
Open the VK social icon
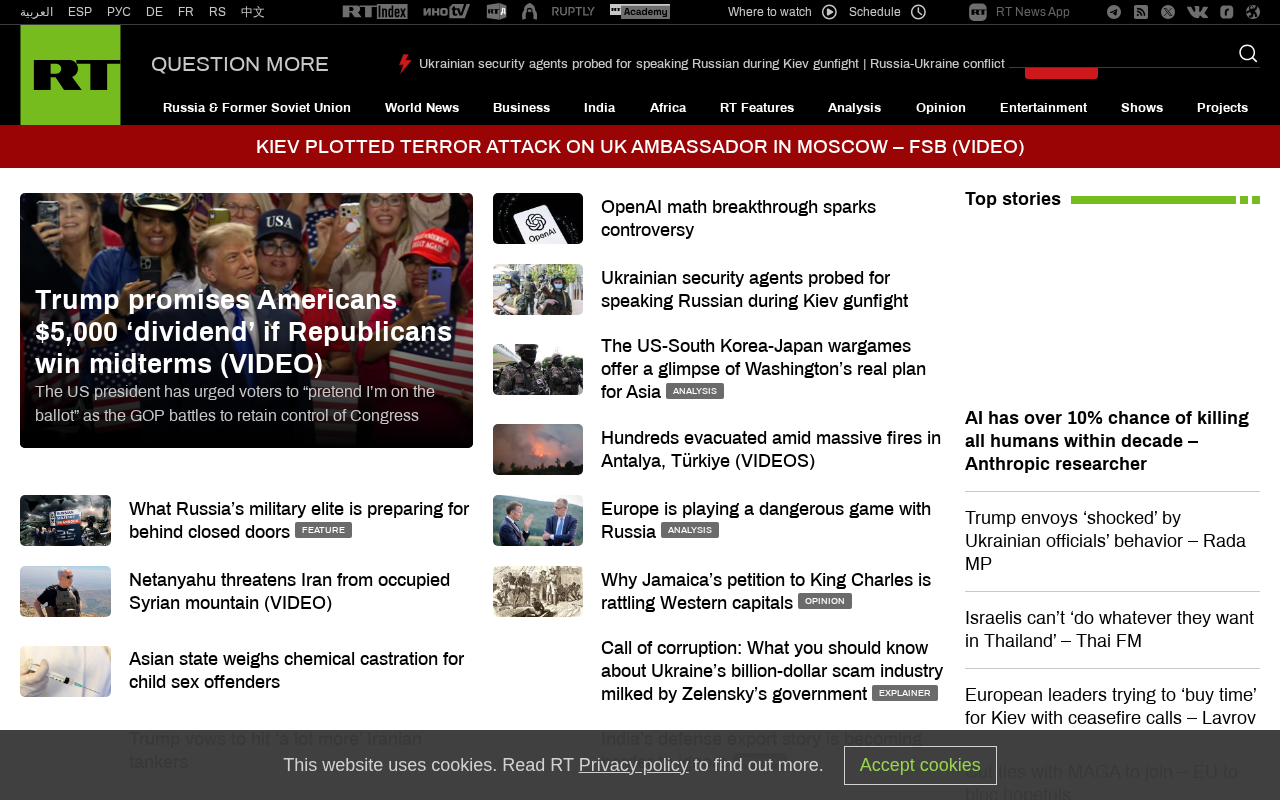[1197, 12]
